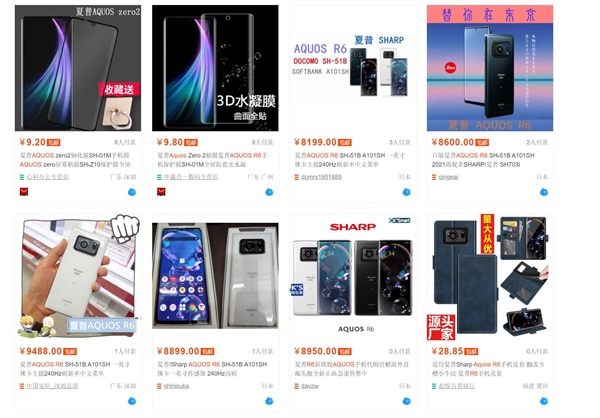Open seller link qingear
Viewport: 600px width, 418px height.
pyautogui.click(x=448, y=177)
